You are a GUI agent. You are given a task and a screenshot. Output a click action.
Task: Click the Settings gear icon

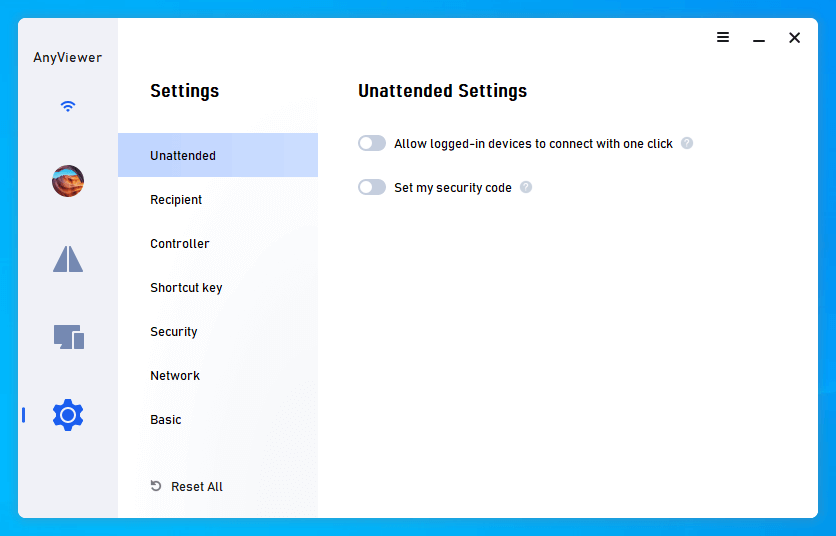click(68, 414)
